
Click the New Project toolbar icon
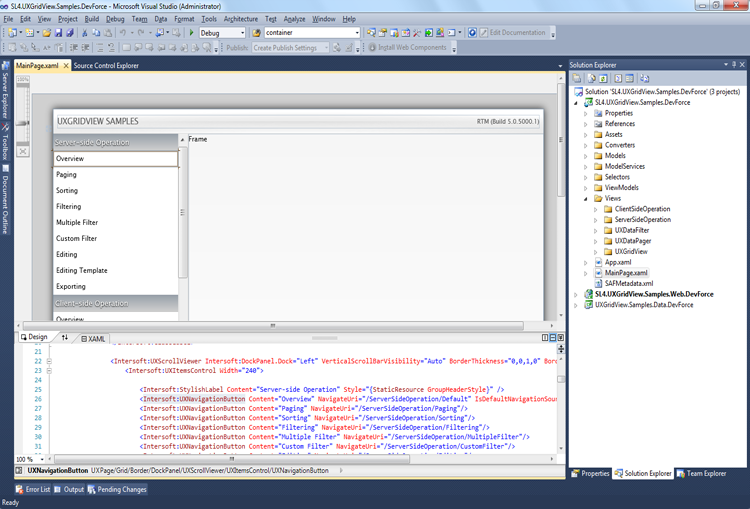12,33
